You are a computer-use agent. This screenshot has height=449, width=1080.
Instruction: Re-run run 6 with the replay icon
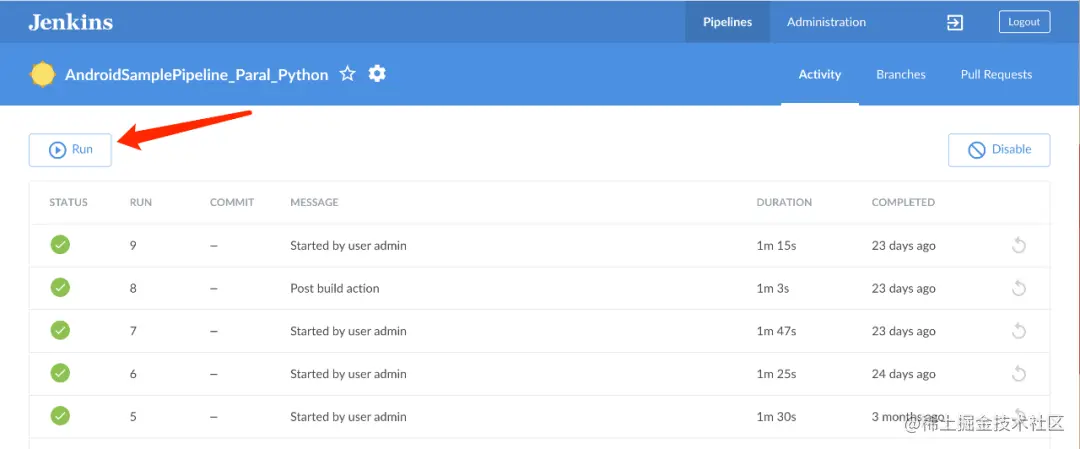1019,374
